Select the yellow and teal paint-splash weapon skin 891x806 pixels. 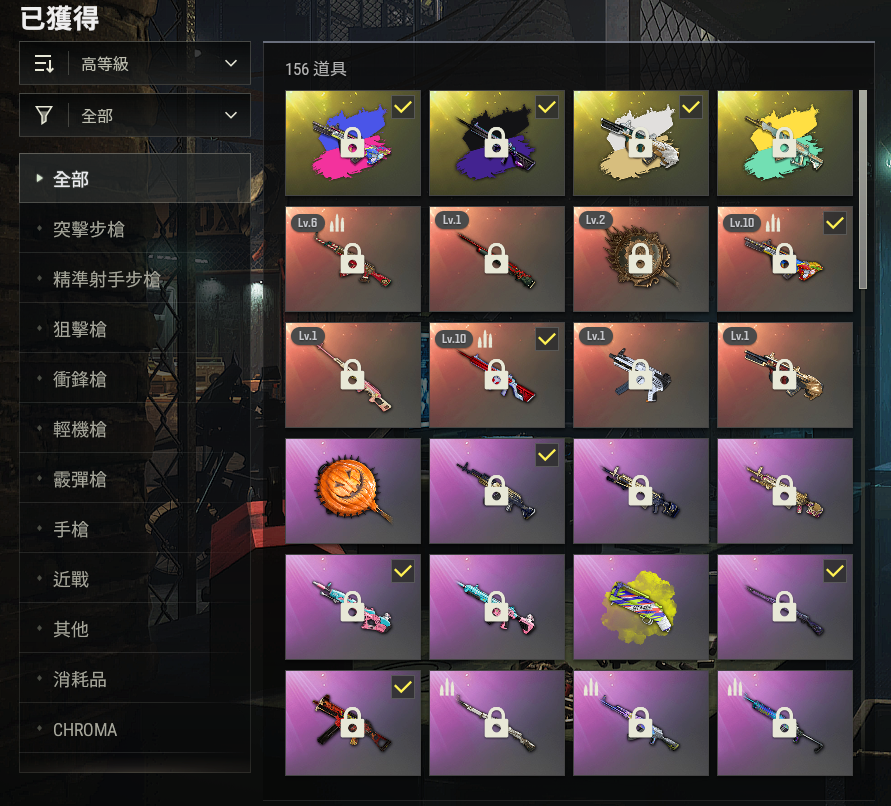[785, 143]
